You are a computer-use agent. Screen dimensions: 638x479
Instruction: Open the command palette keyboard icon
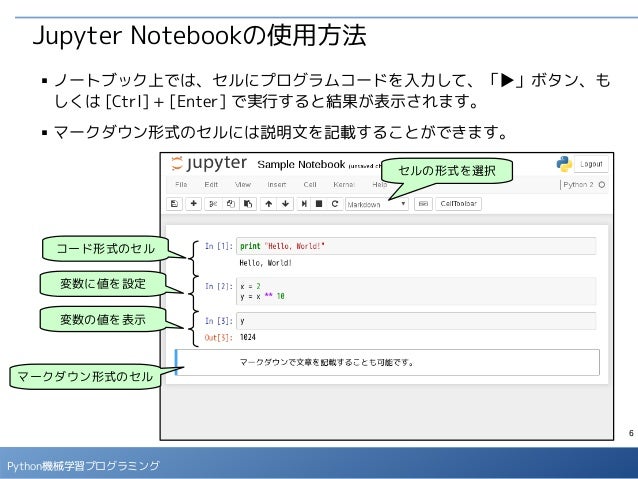coord(423,204)
